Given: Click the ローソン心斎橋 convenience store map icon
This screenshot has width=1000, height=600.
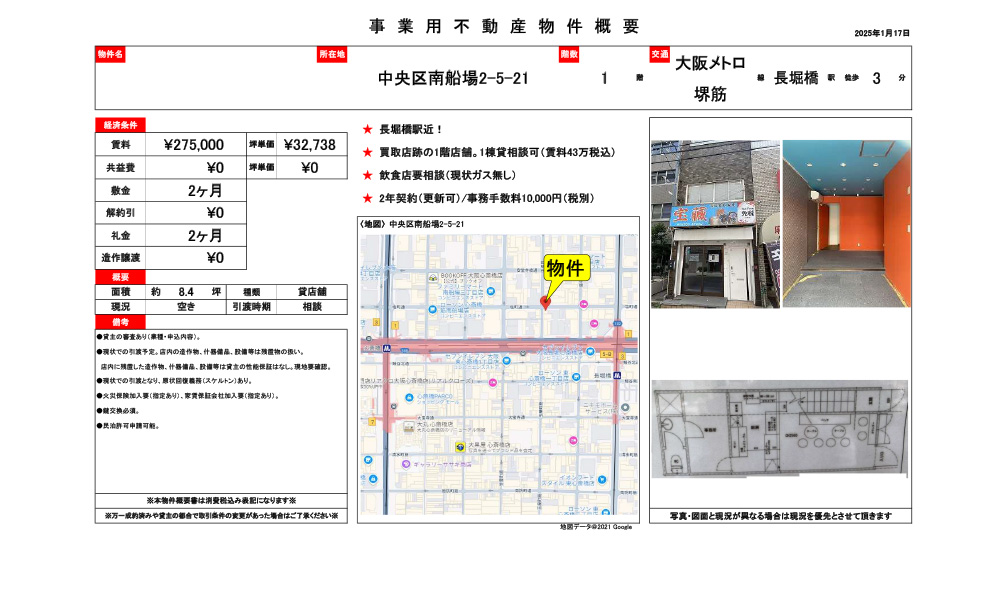Looking at the screenshot, I should 431,308.
